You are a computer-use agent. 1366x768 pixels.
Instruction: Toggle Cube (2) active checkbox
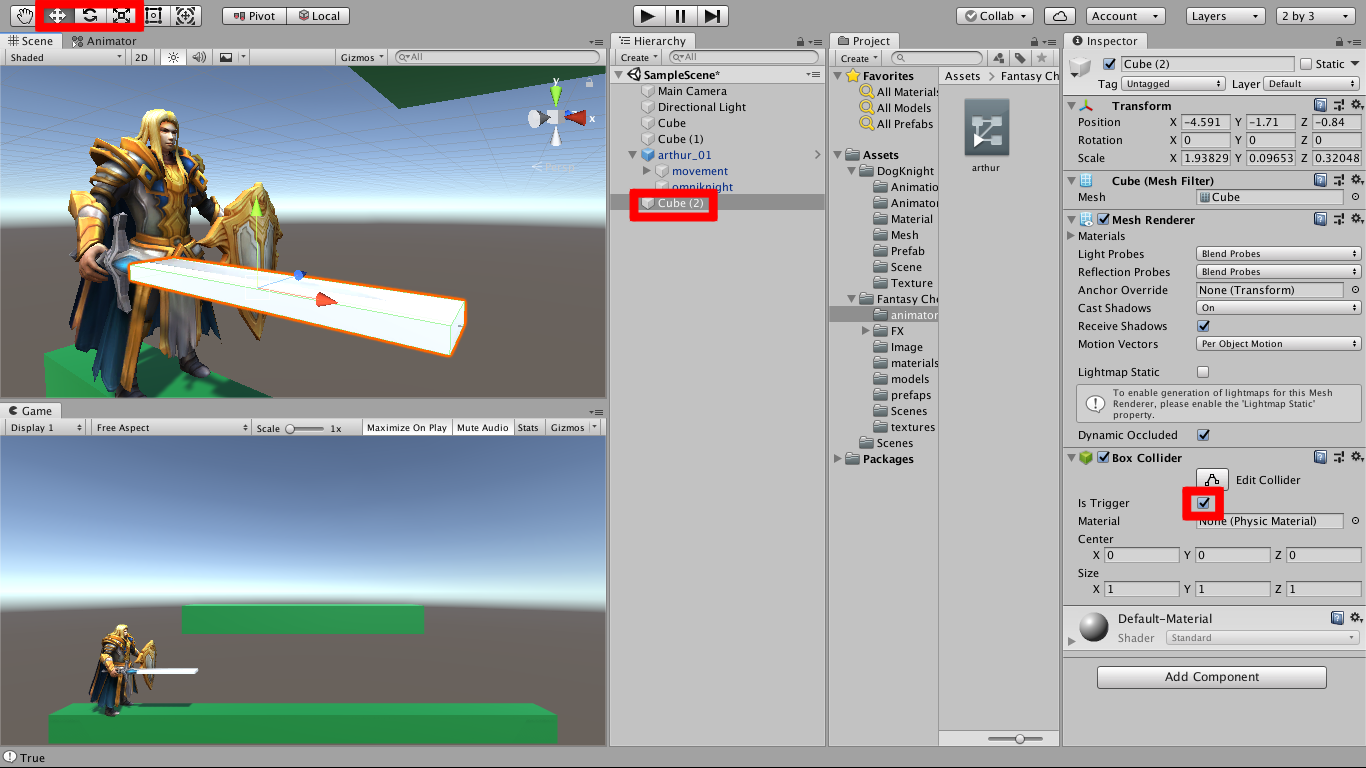1108,64
